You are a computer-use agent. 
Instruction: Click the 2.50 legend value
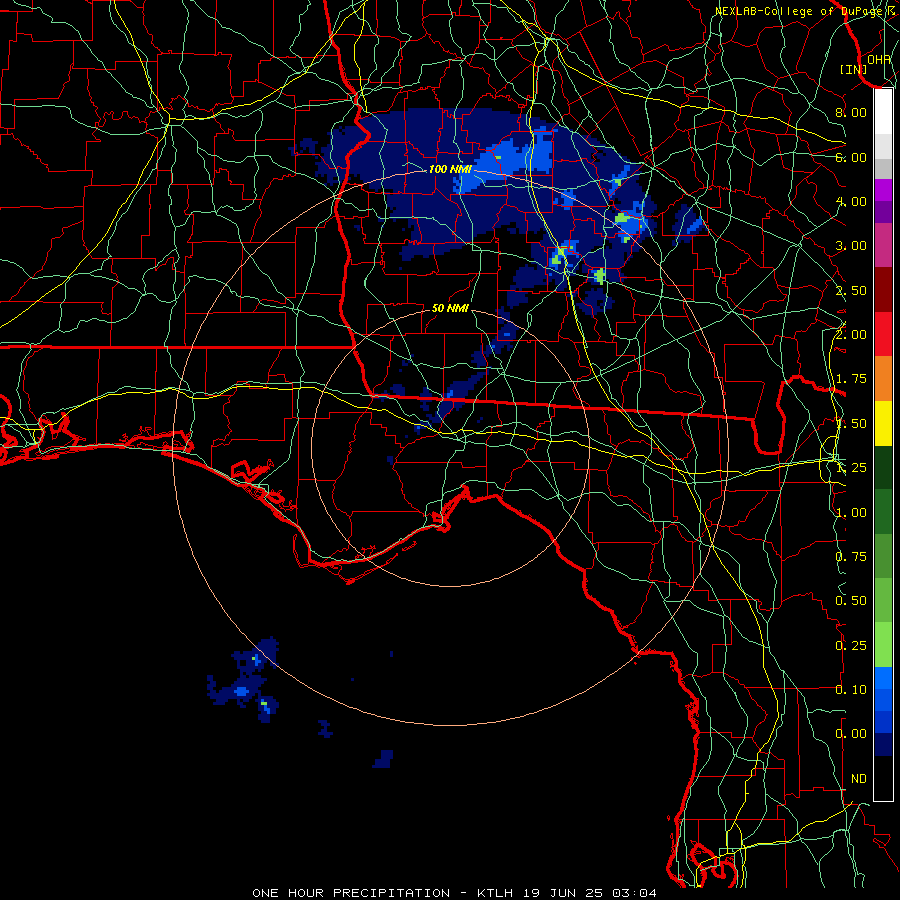[851, 290]
